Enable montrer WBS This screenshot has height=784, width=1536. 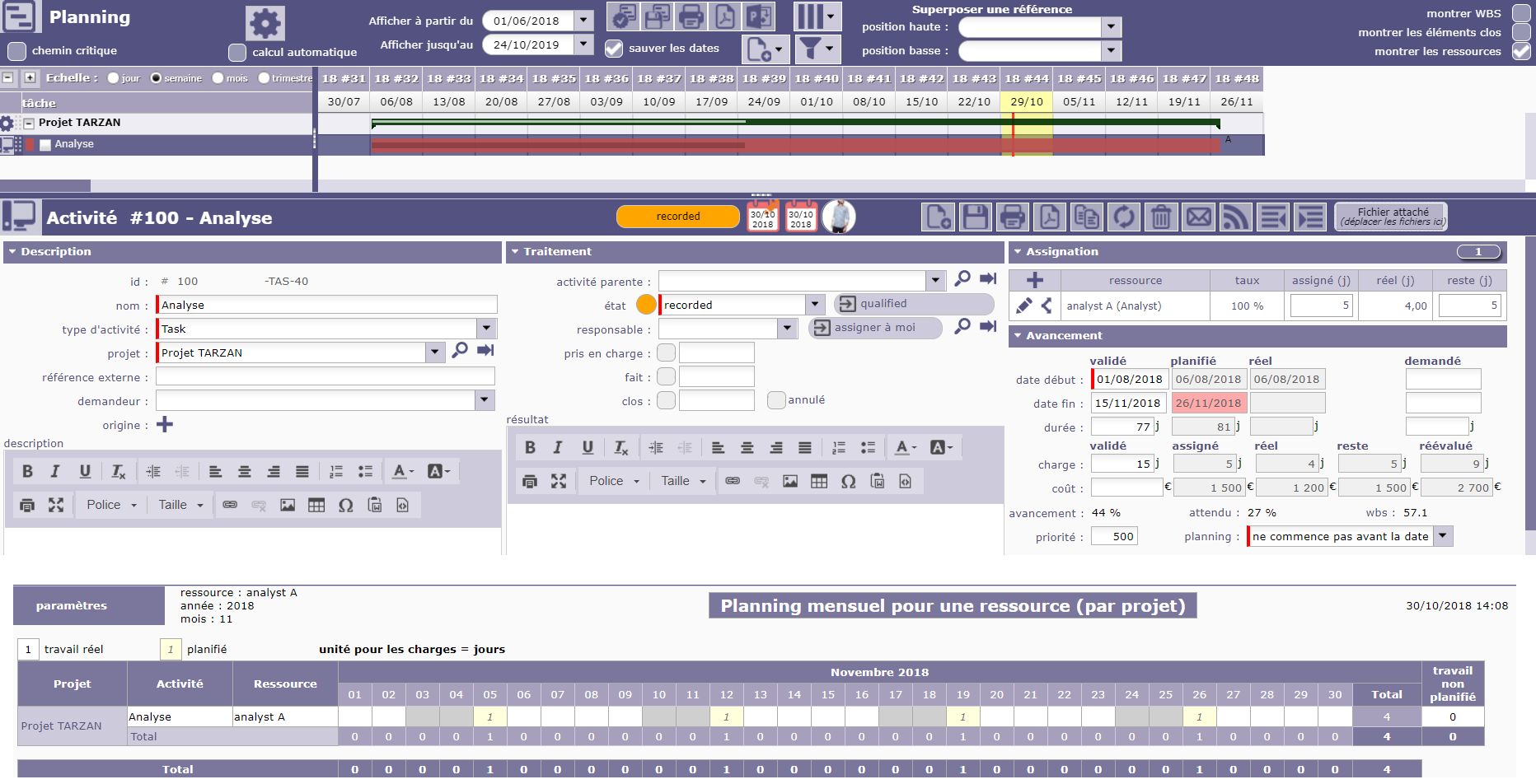(1522, 13)
